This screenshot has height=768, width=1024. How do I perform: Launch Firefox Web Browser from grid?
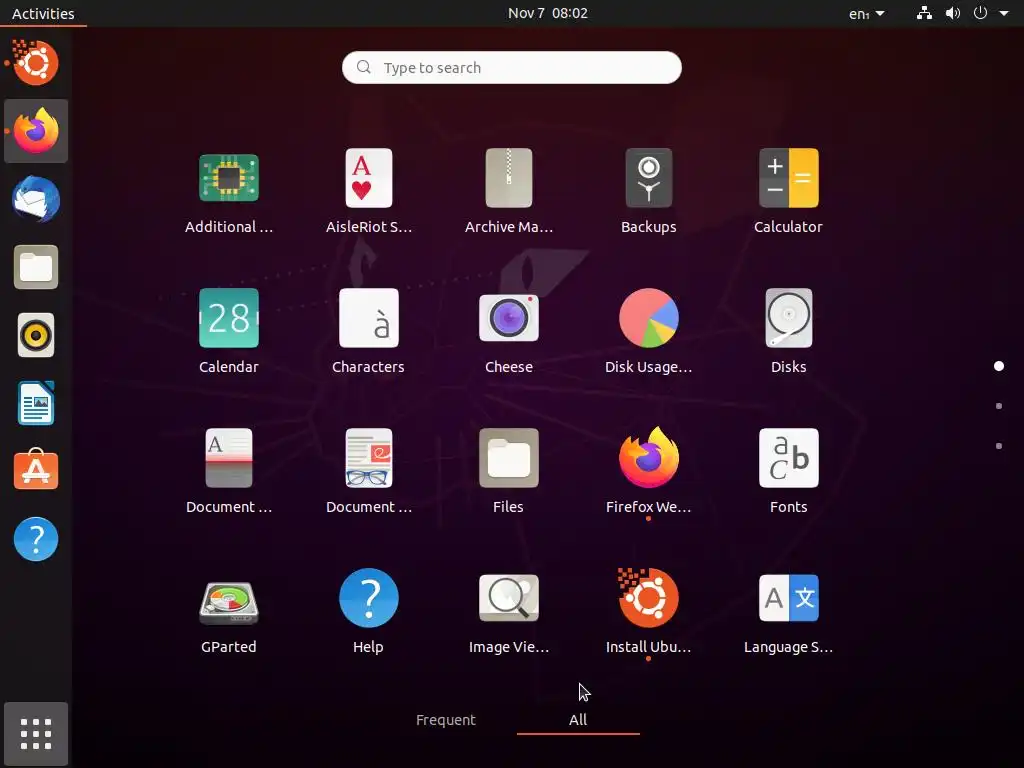pyautogui.click(x=648, y=458)
